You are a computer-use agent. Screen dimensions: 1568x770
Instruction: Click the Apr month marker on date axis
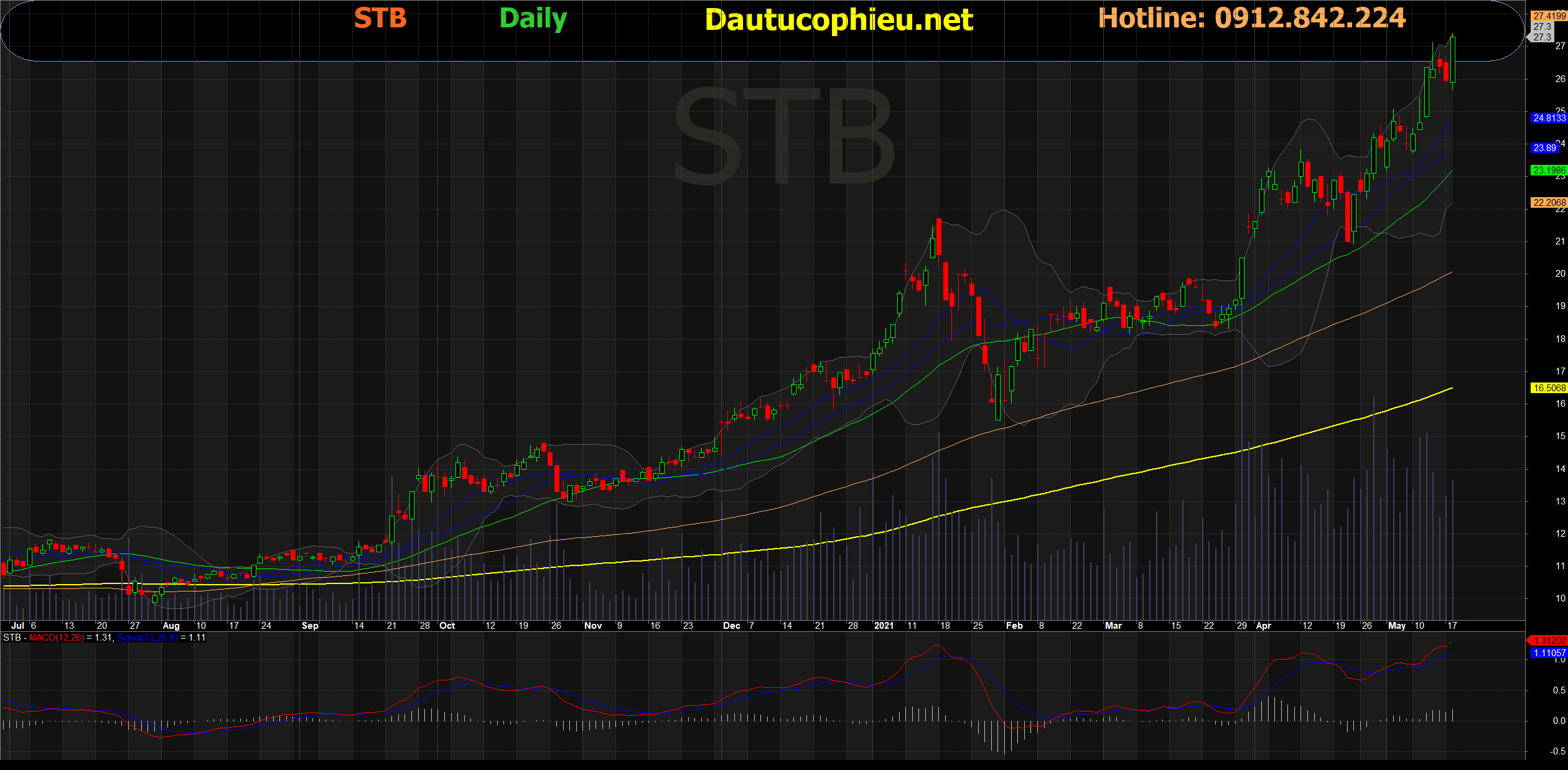(1263, 626)
